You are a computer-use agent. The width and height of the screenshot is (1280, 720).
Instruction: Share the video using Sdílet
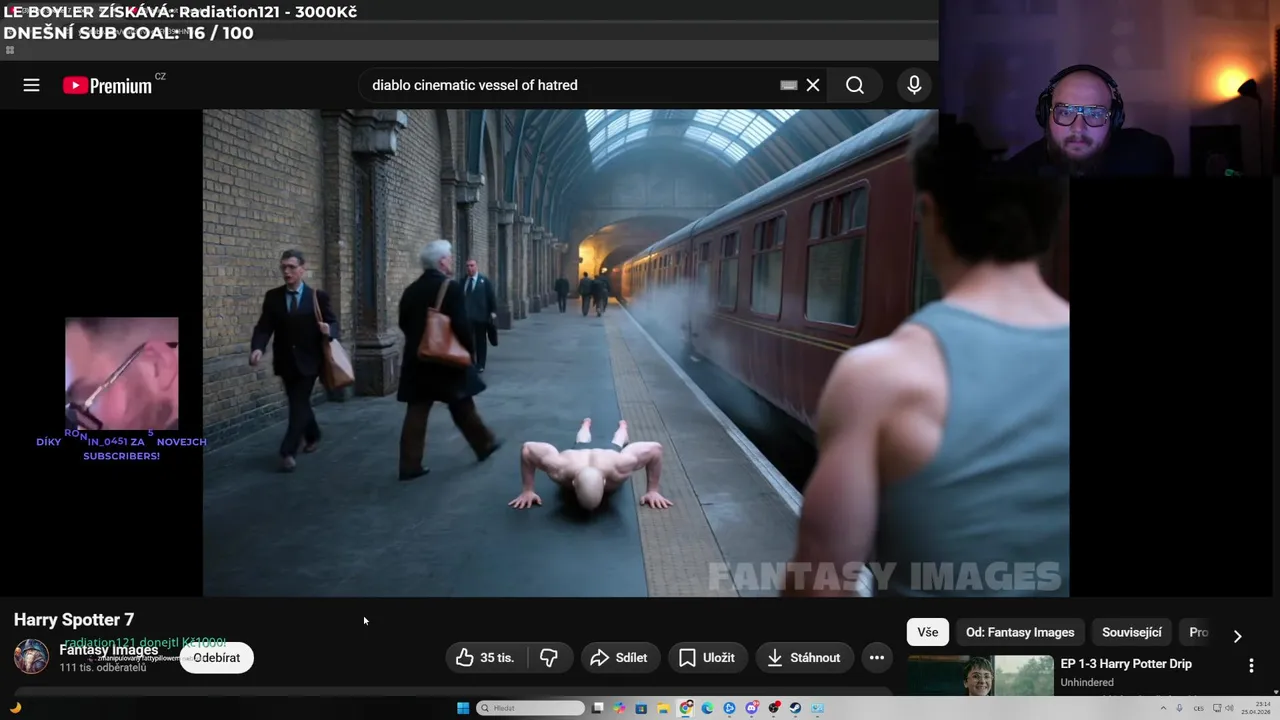tap(619, 657)
